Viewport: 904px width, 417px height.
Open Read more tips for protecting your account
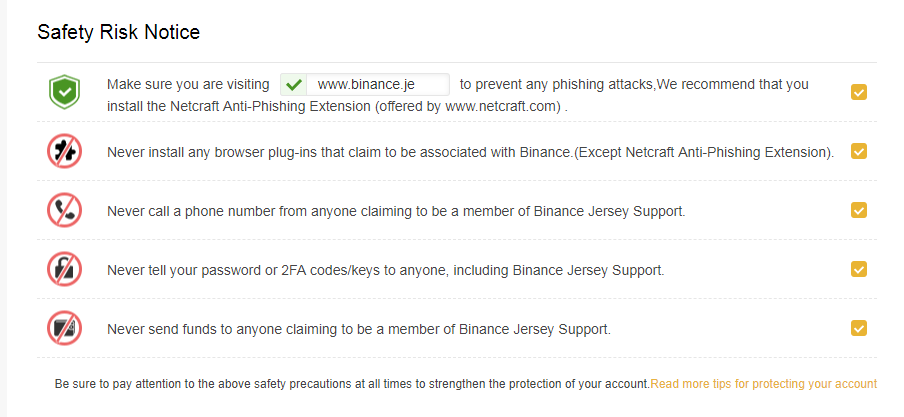coord(763,384)
